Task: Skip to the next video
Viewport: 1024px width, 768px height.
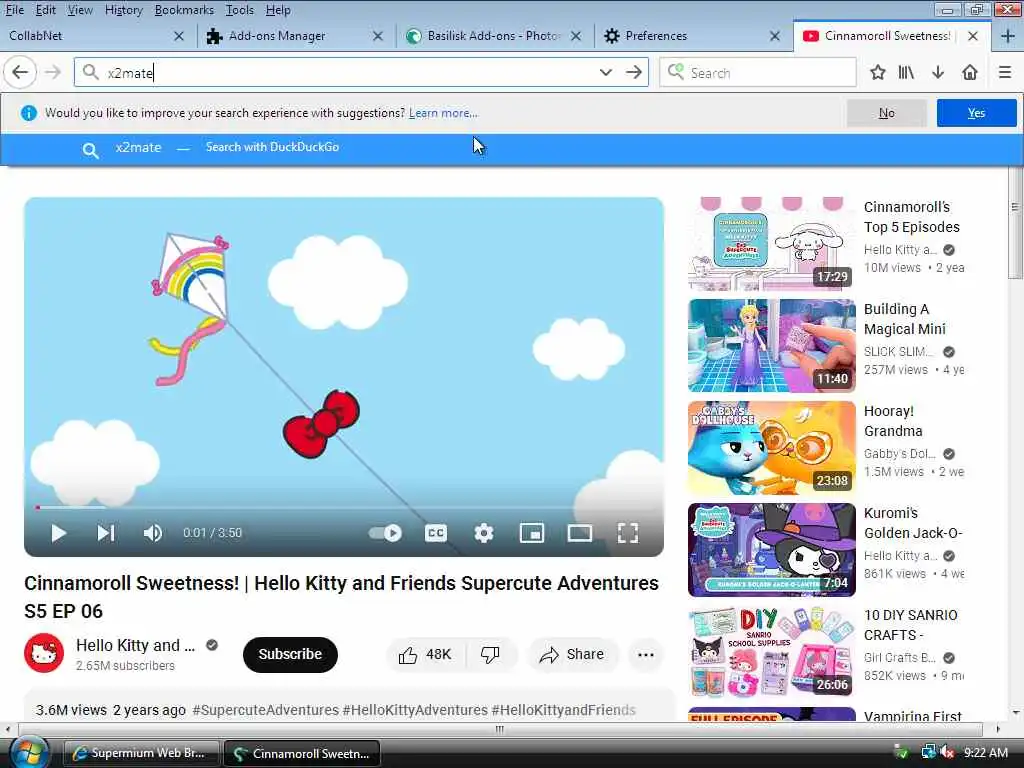Action: (x=106, y=533)
